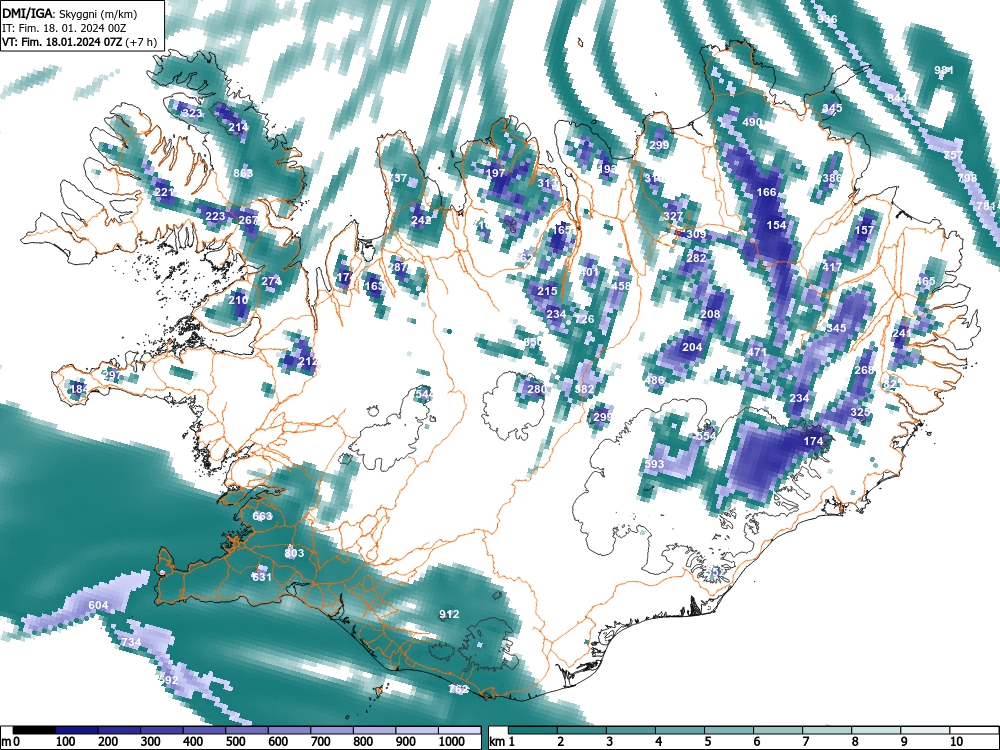
Task: Click visibility value 174 on the map
Action: point(813,441)
